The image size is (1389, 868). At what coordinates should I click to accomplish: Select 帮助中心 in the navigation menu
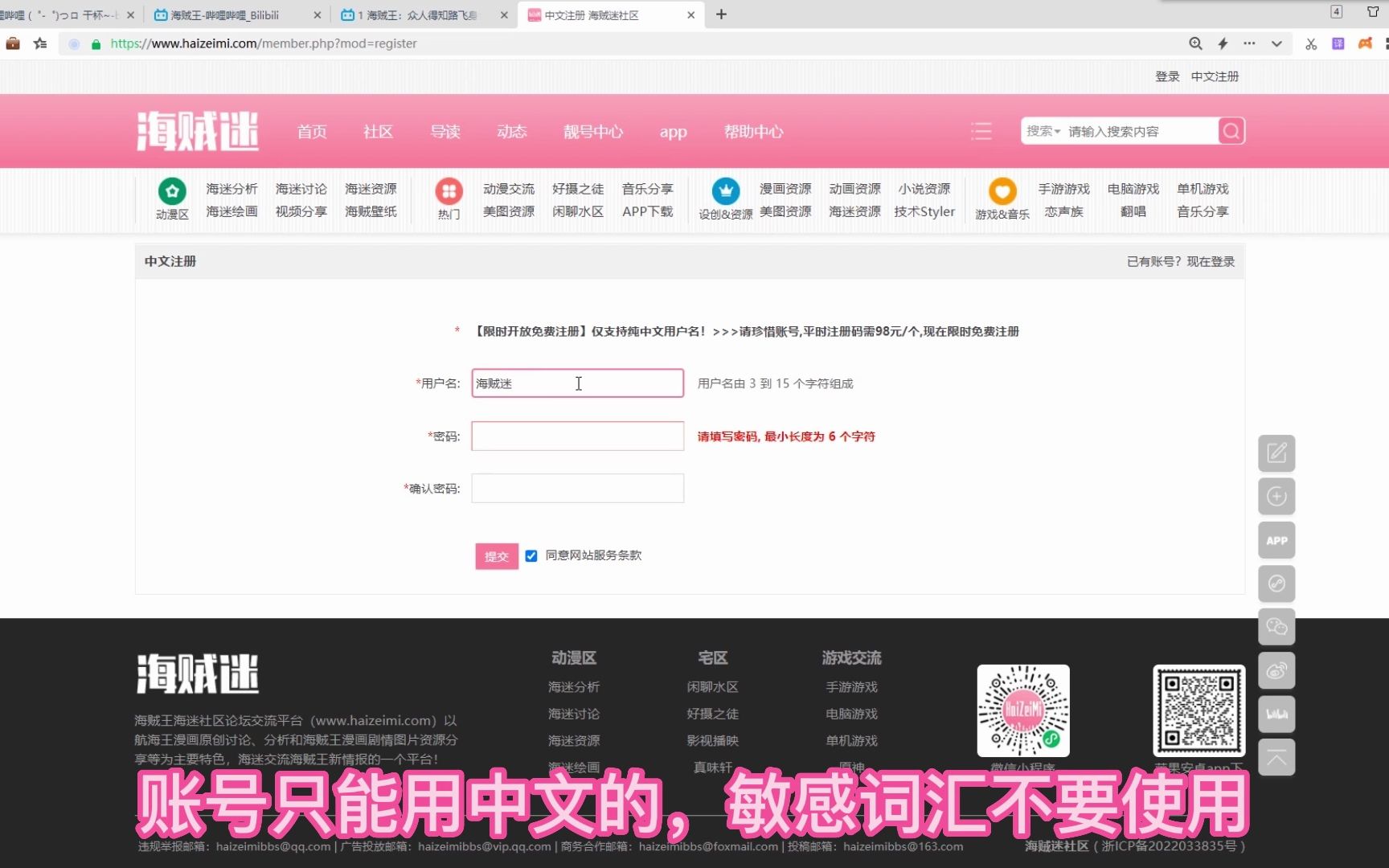[x=753, y=131]
